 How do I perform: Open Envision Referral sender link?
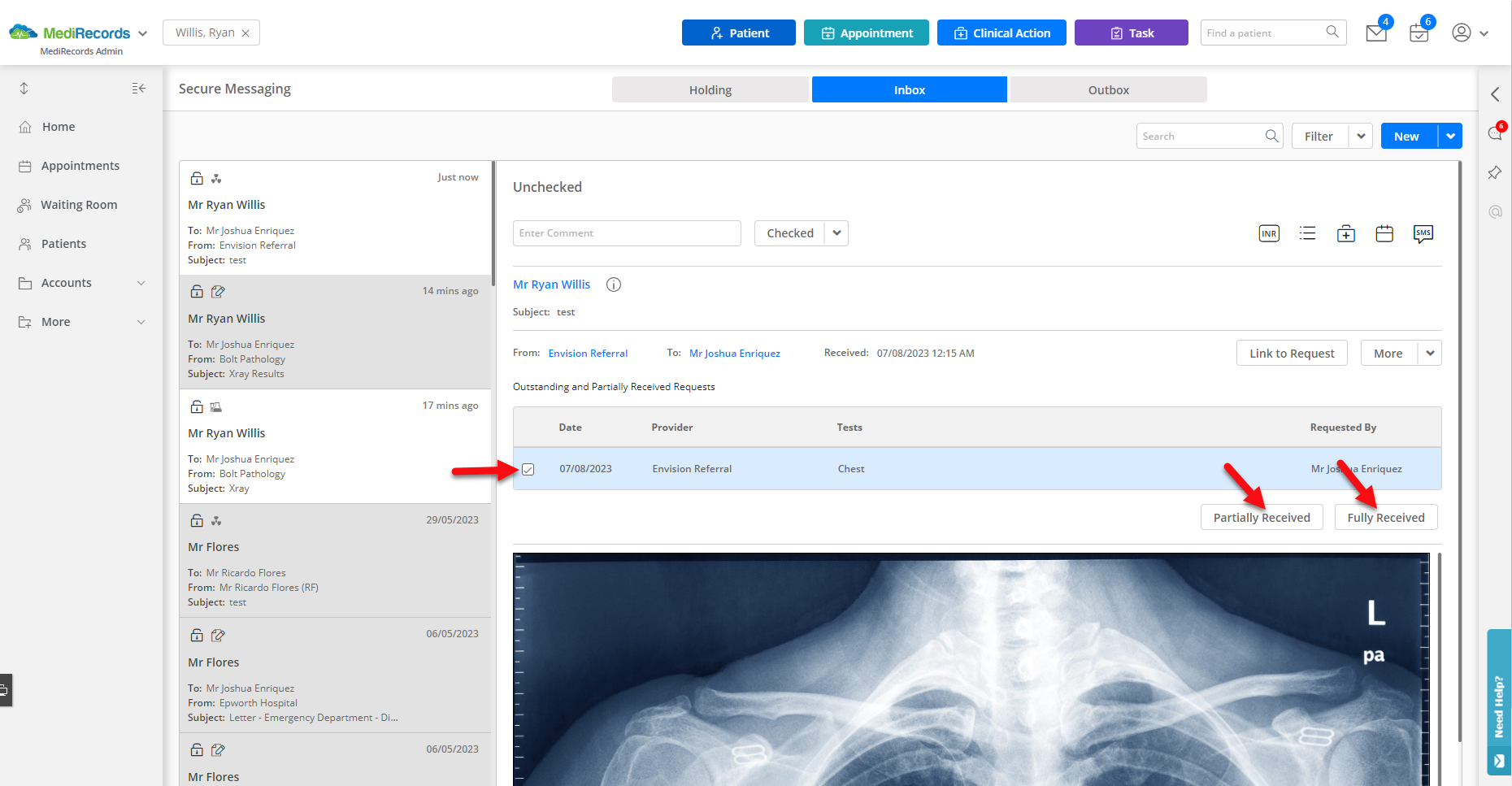[x=588, y=353]
